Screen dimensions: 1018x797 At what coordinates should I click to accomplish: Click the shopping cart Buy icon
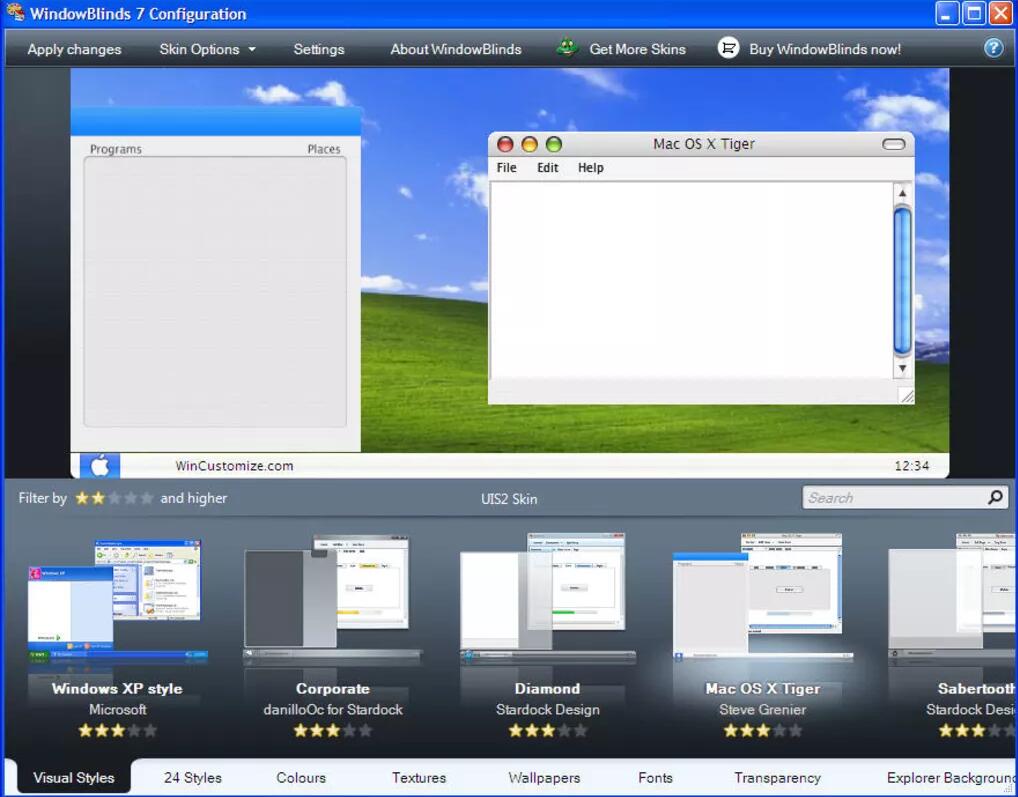tap(729, 48)
